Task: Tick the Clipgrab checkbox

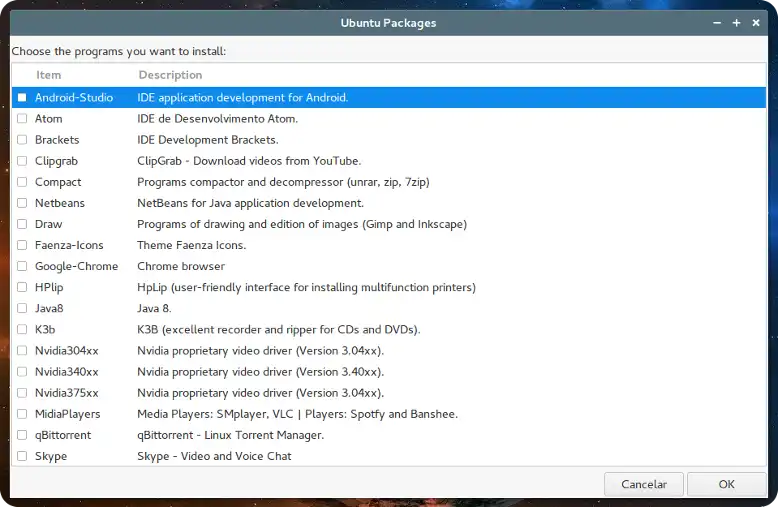Action: tap(22, 161)
